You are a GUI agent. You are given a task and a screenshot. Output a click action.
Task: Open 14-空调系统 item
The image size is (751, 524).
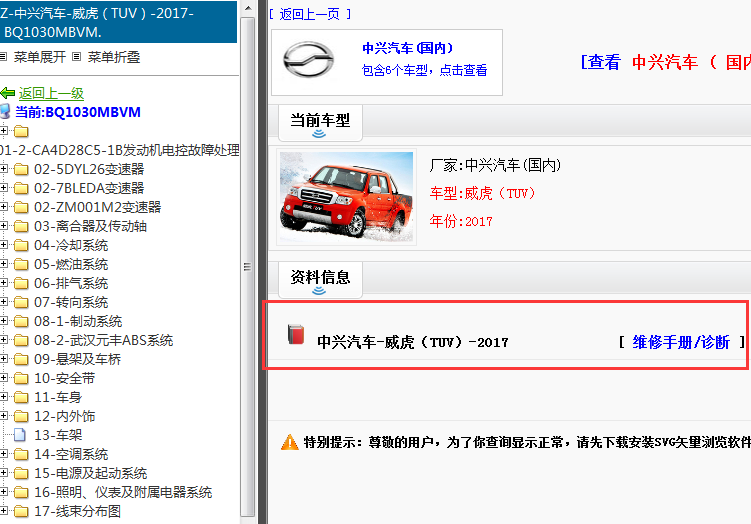(71, 454)
